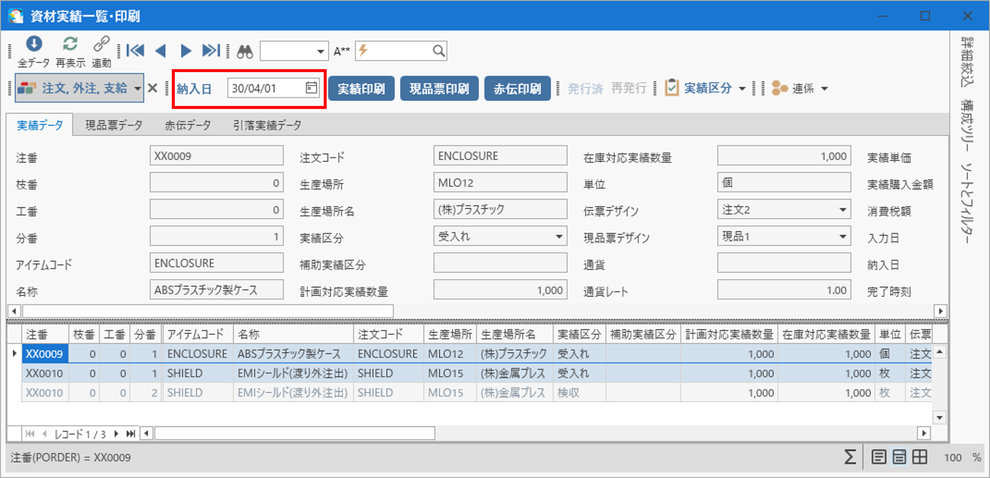Open the 実績区分 受入れ combo box
The width and height of the screenshot is (990, 478).
point(558,236)
